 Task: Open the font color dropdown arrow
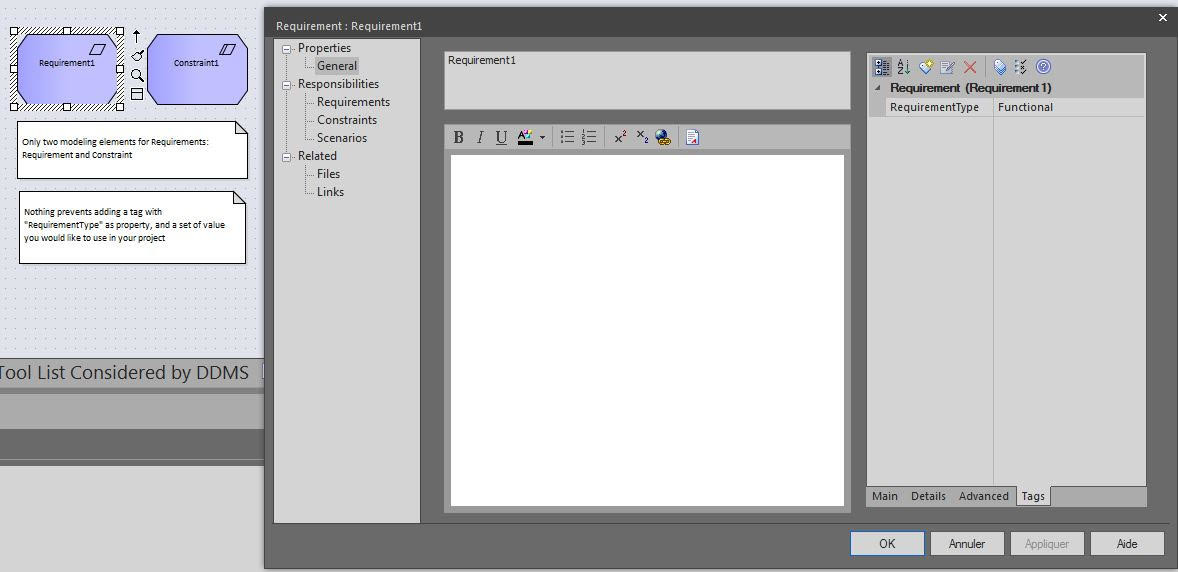[x=542, y=138]
